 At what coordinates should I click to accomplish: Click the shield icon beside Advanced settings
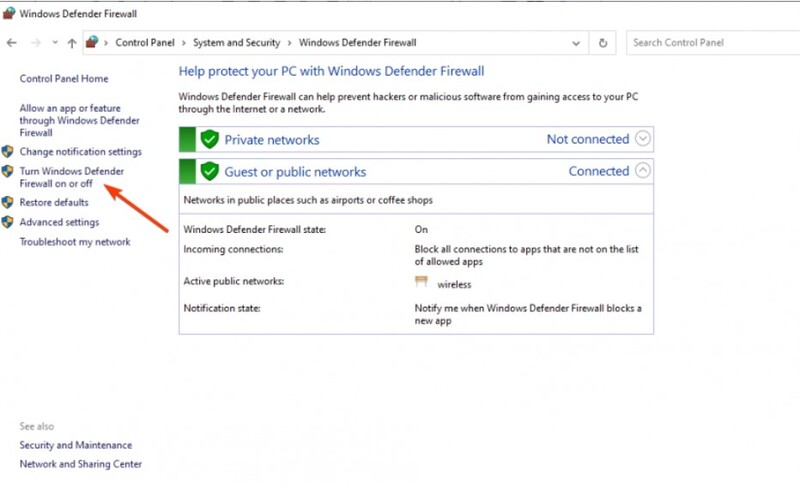(x=7, y=222)
